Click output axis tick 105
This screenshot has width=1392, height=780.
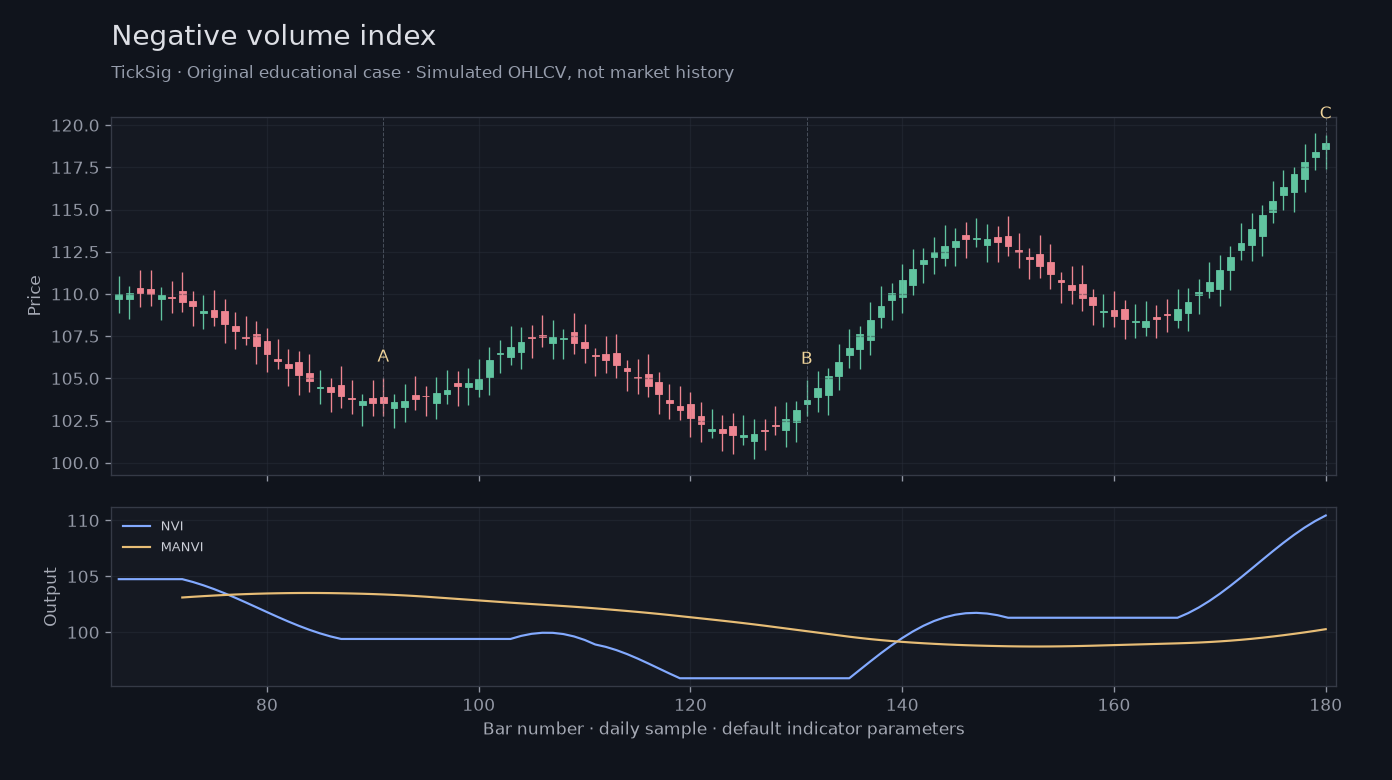(x=85, y=577)
